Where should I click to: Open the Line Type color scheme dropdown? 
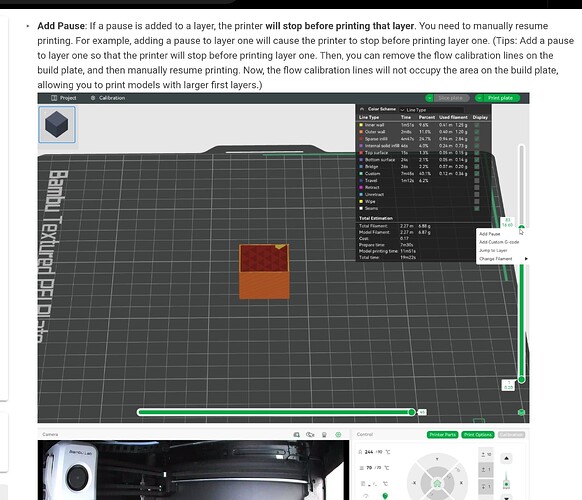(431, 110)
